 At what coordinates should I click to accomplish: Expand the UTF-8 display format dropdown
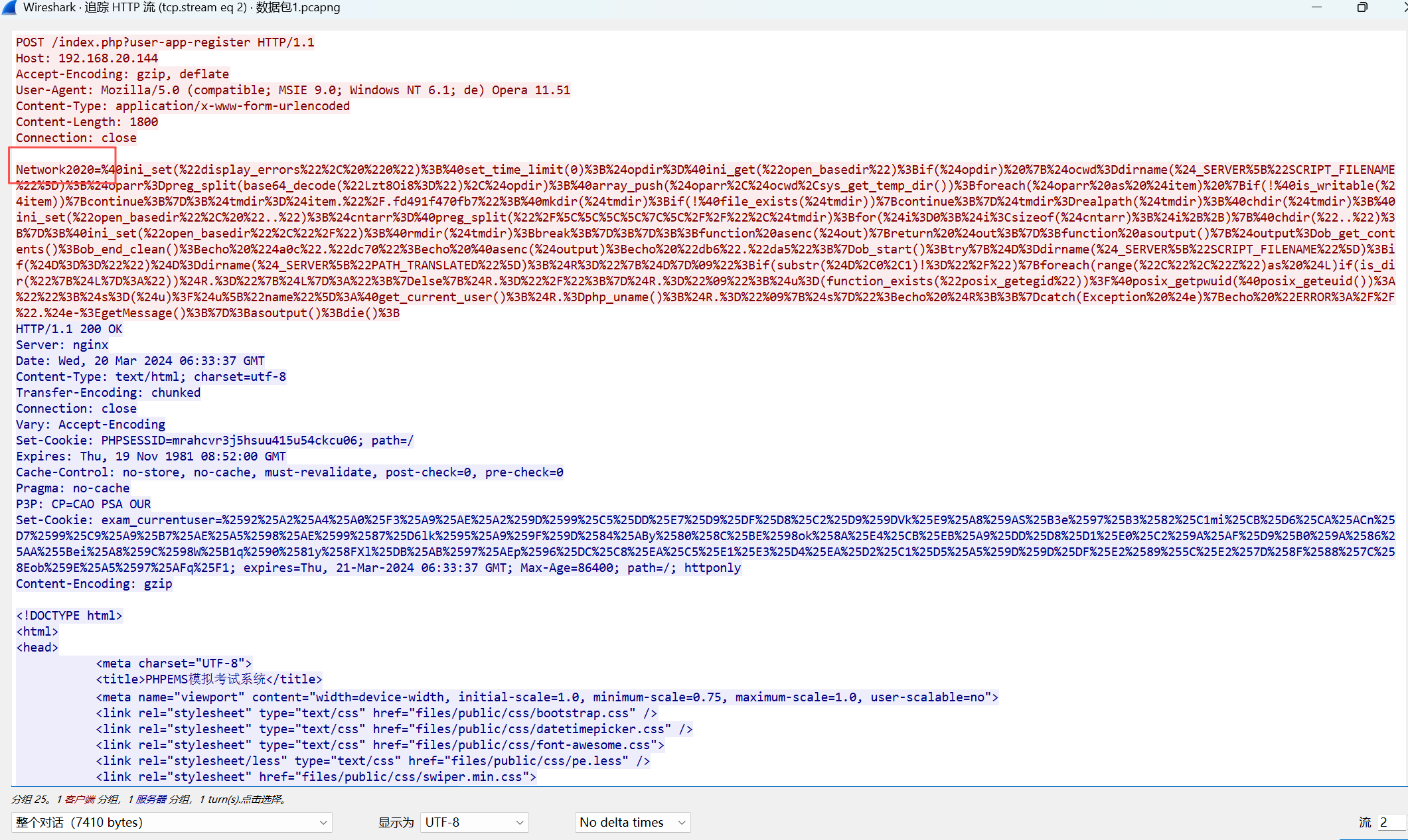click(x=474, y=822)
